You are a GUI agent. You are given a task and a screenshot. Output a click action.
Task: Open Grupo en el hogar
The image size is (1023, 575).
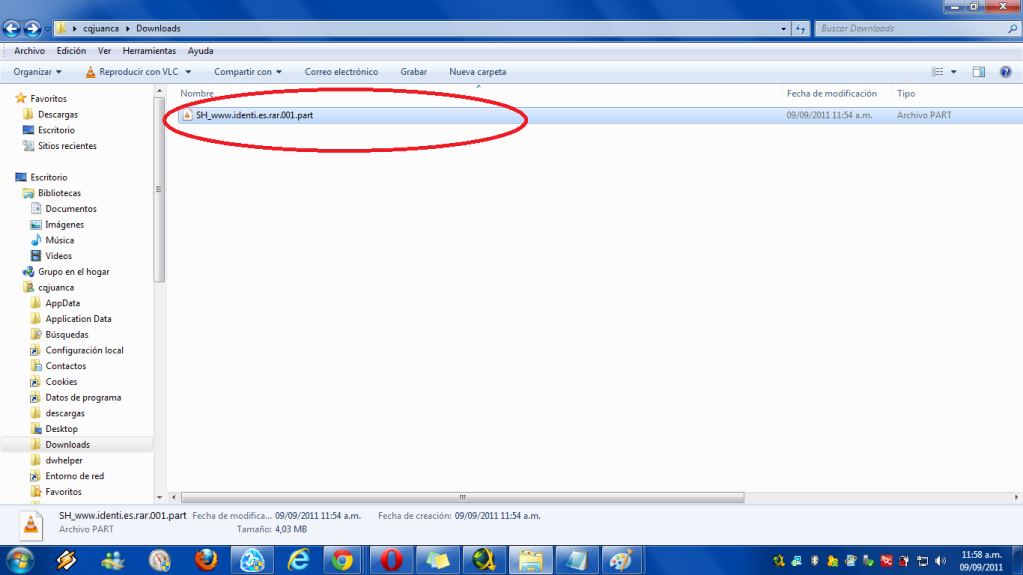(x=73, y=272)
